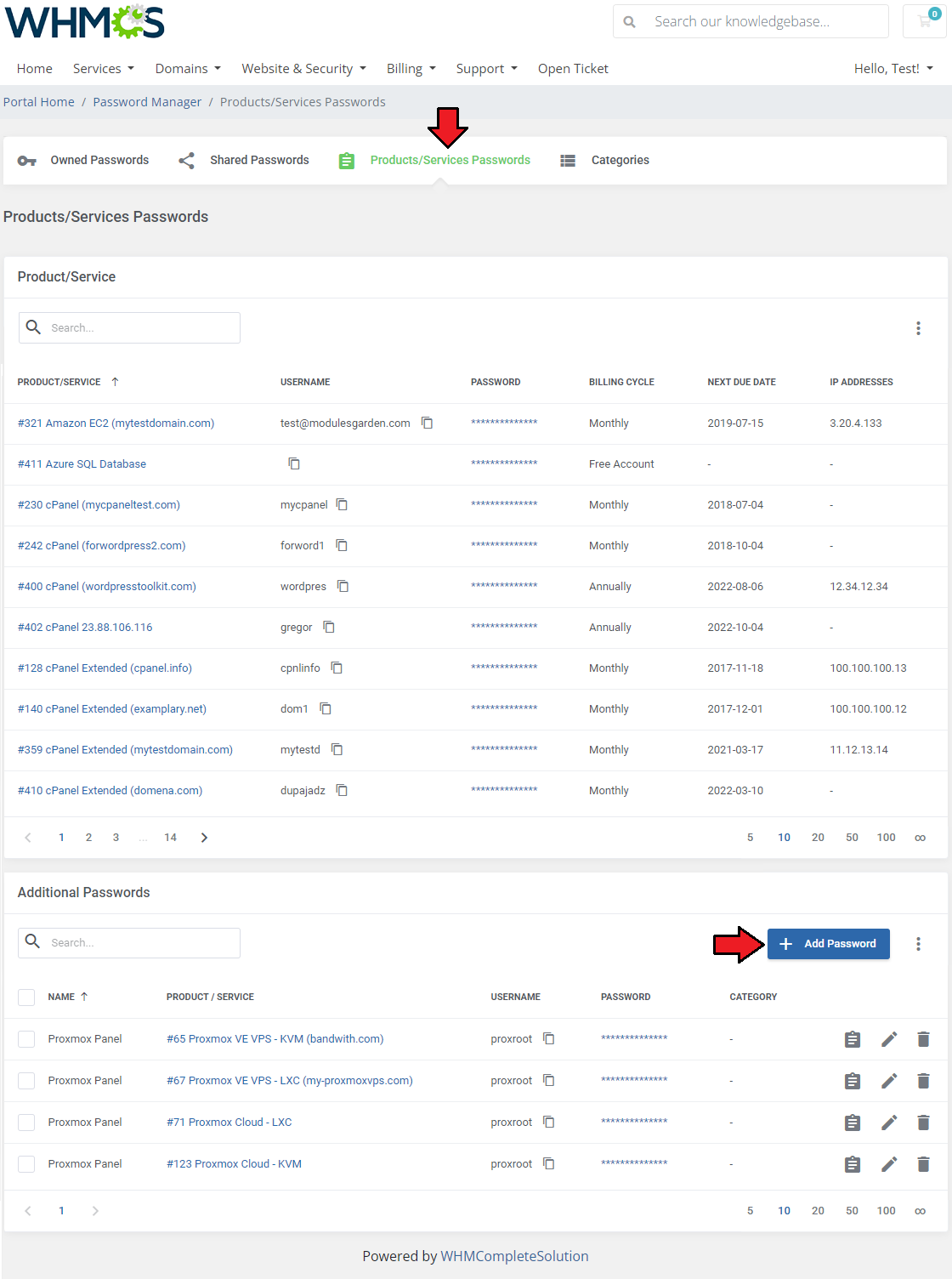Open #410 cPanel Extended (domena.com) link
Screen dimensions: 952x1279
[110, 790]
